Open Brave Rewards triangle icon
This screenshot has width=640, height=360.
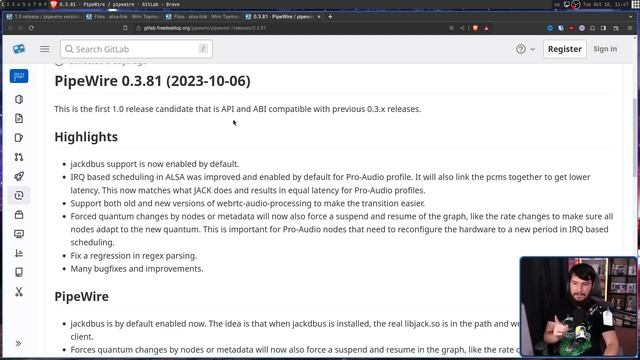click(486, 28)
